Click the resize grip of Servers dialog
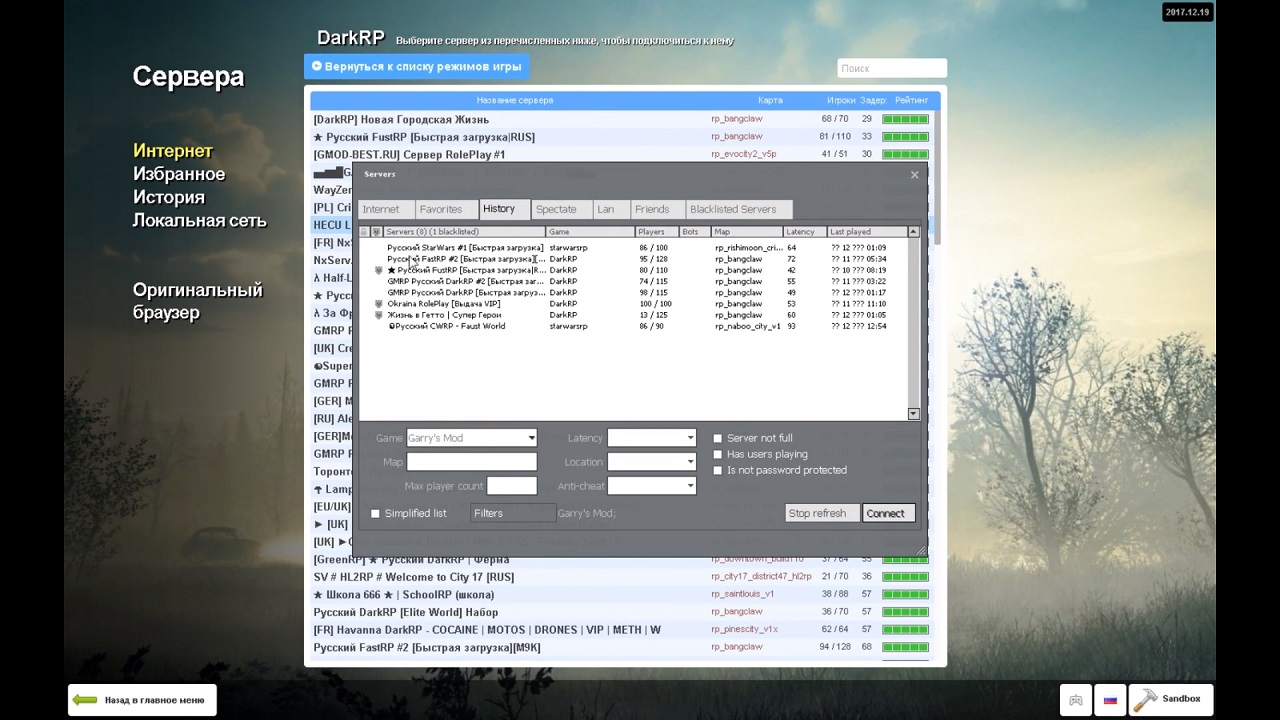 click(x=921, y=550)
